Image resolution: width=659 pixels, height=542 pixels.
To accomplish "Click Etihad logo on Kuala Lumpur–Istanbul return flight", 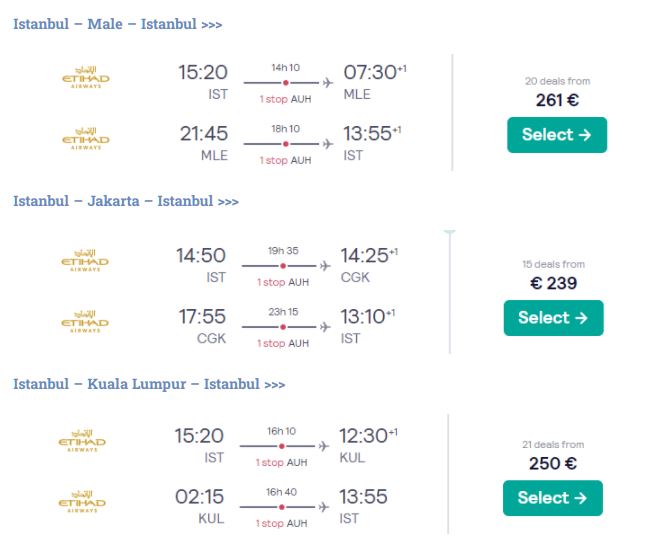I will [x=84, y=502].
